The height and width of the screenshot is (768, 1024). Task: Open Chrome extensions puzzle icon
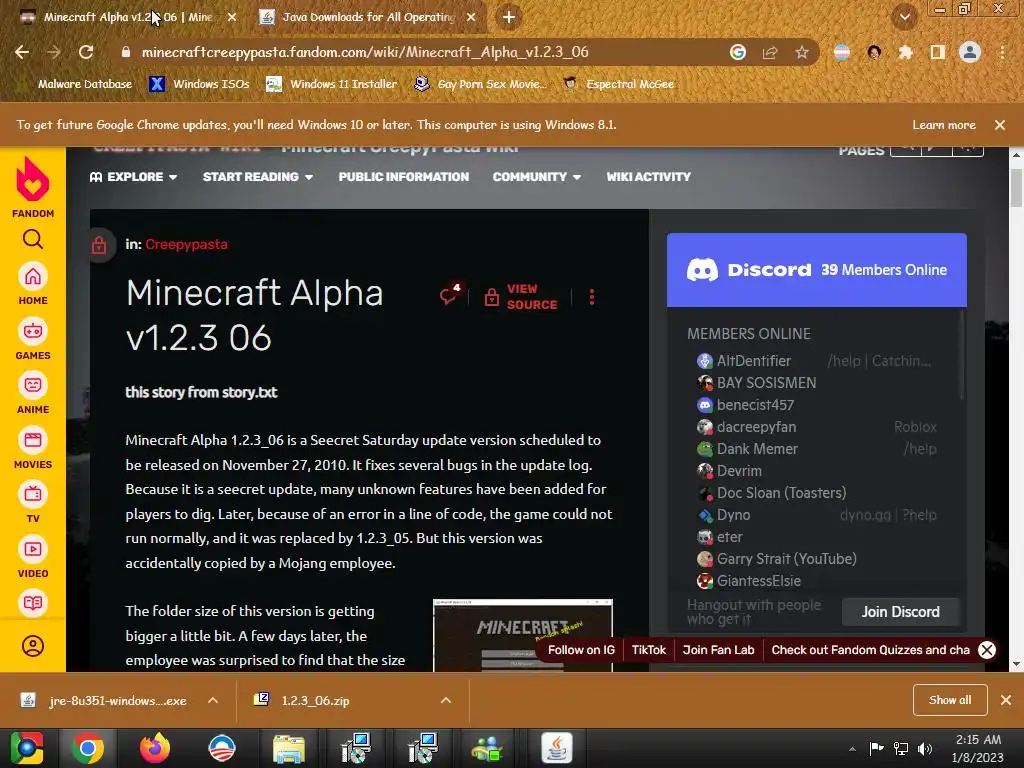(905, 52)
